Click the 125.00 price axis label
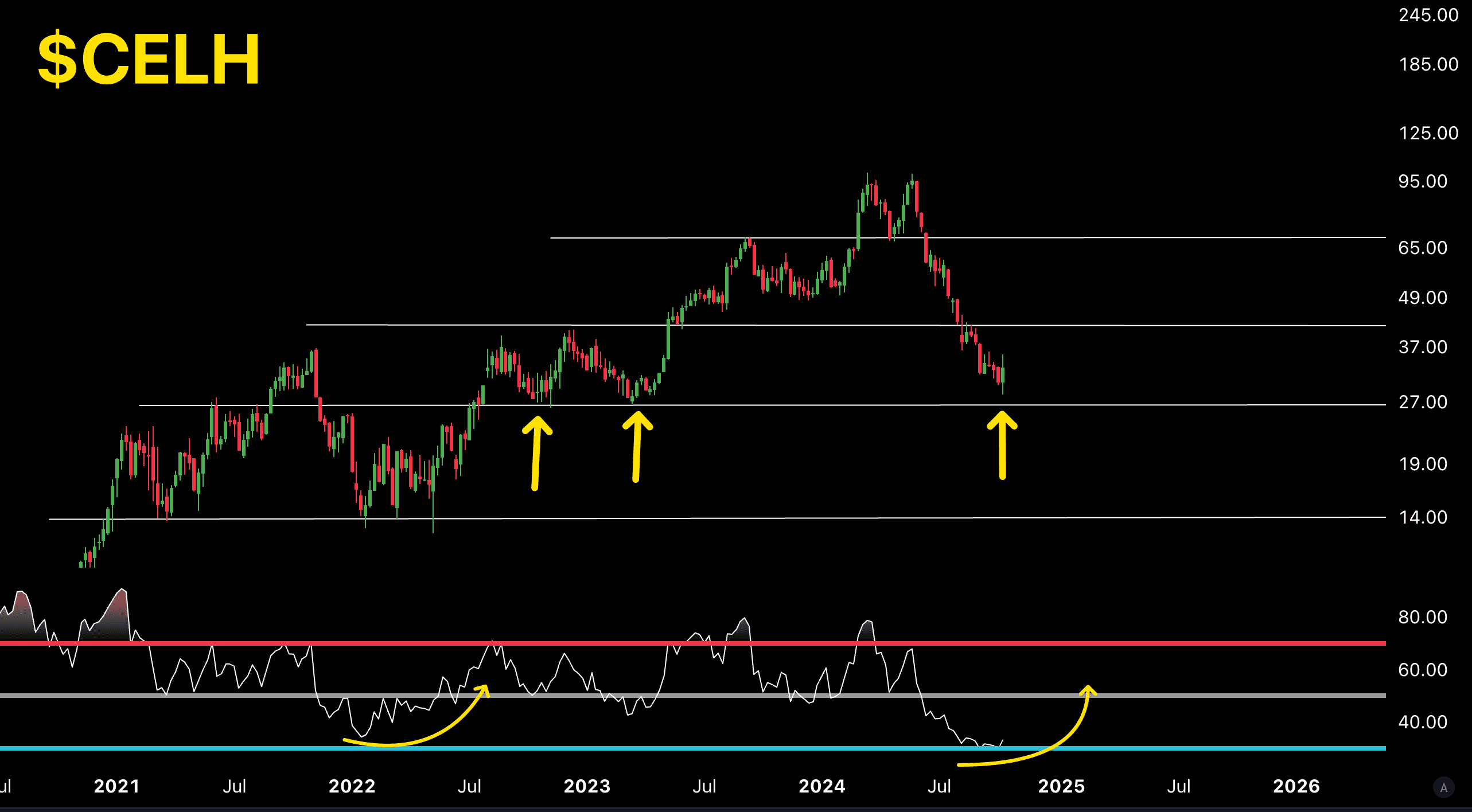1472x812 pixels. pyautogui.click(x=1428, y=133)
